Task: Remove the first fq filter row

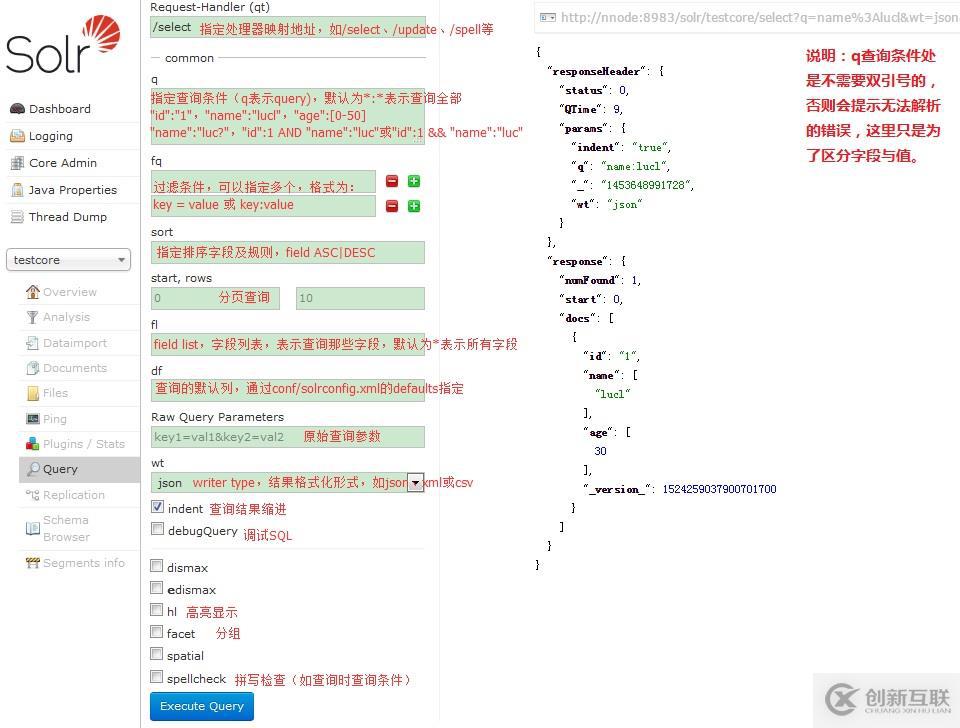Action: coord(392,181)
